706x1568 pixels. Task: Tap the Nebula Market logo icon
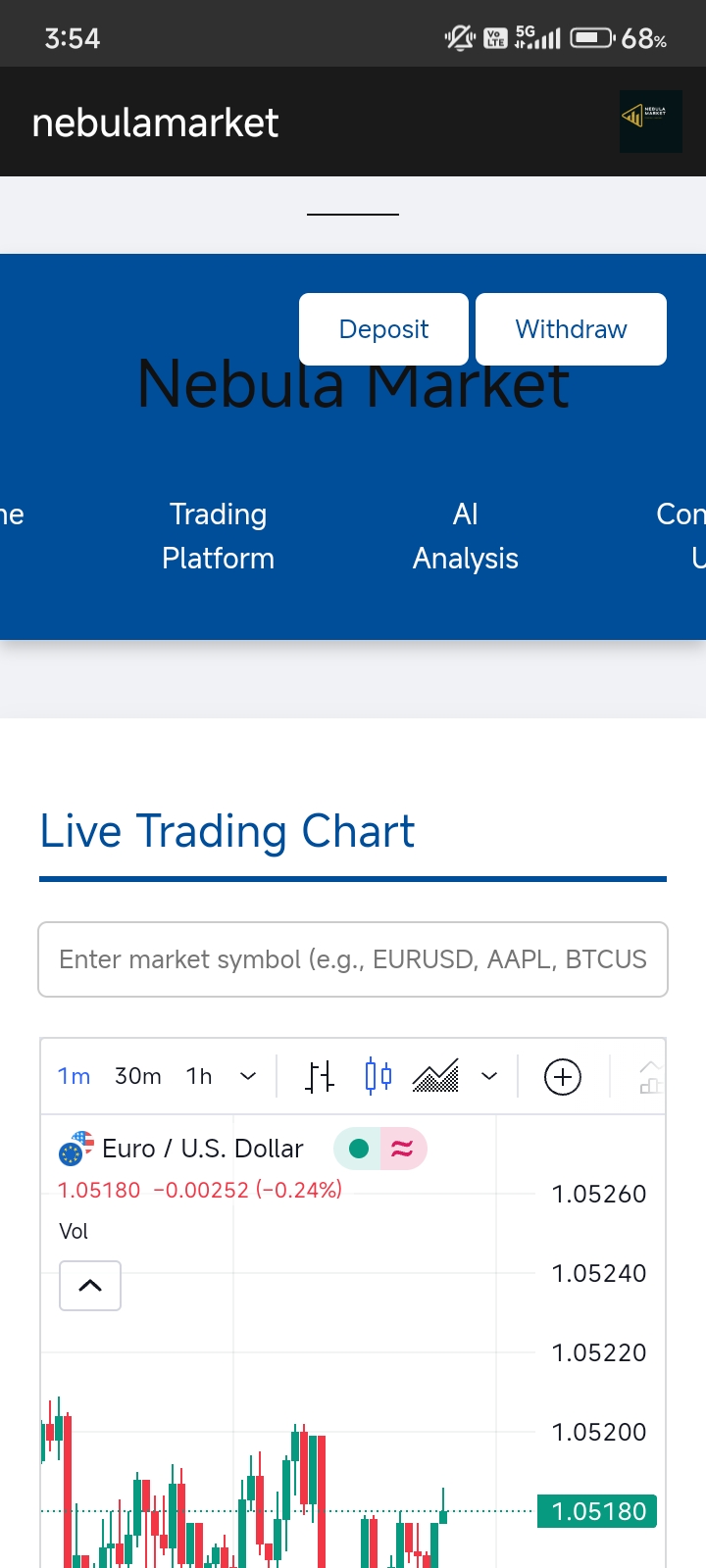coord(650,122)
